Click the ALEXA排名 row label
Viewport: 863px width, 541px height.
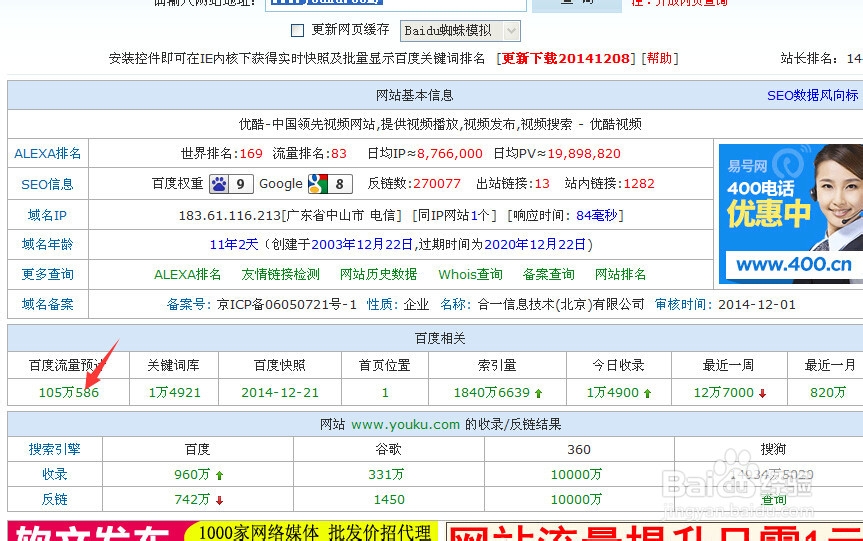tap(47, 153)
